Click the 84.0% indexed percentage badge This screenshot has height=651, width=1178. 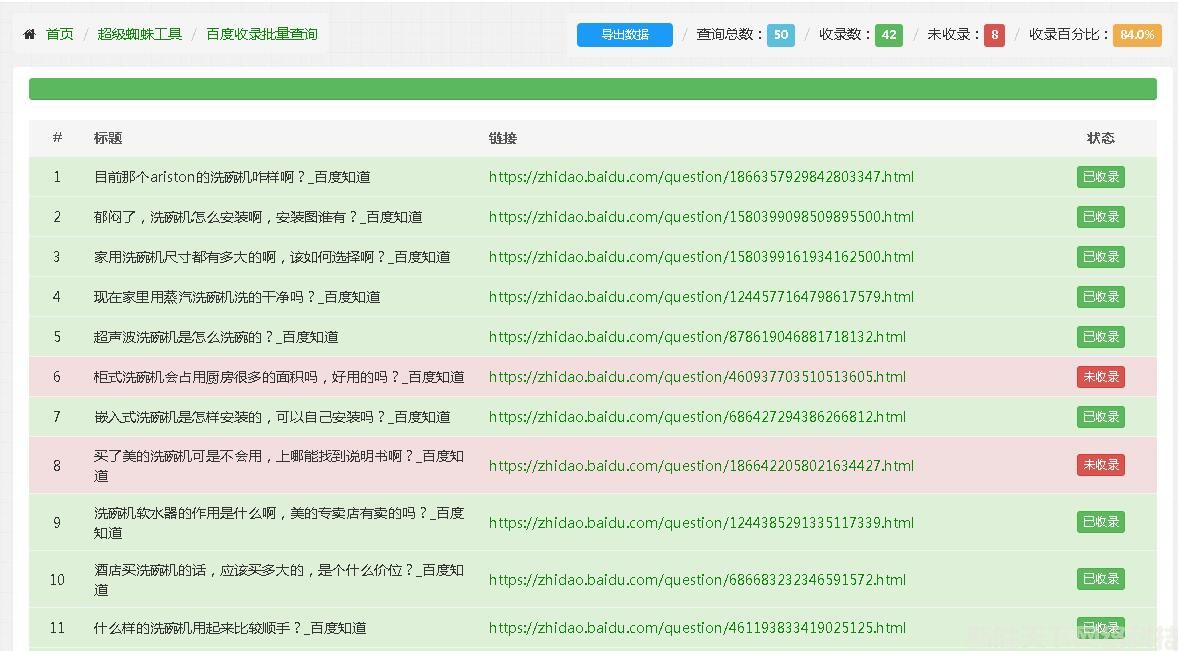pos(1136,35)
